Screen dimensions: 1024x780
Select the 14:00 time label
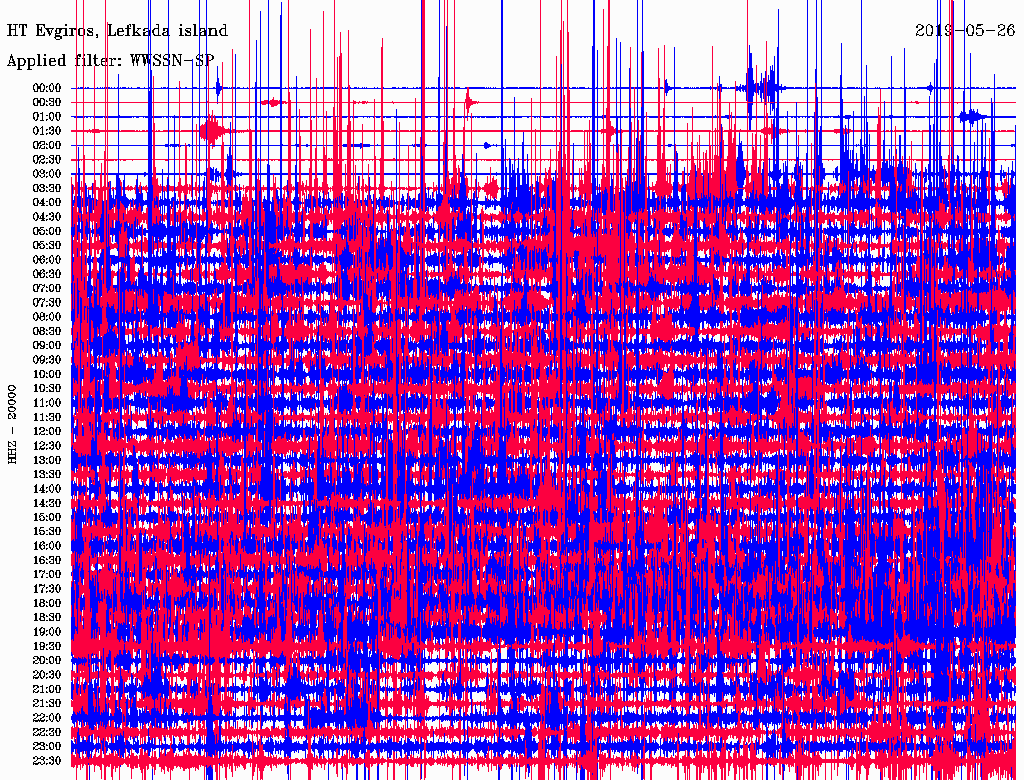(x=47, y=489)
